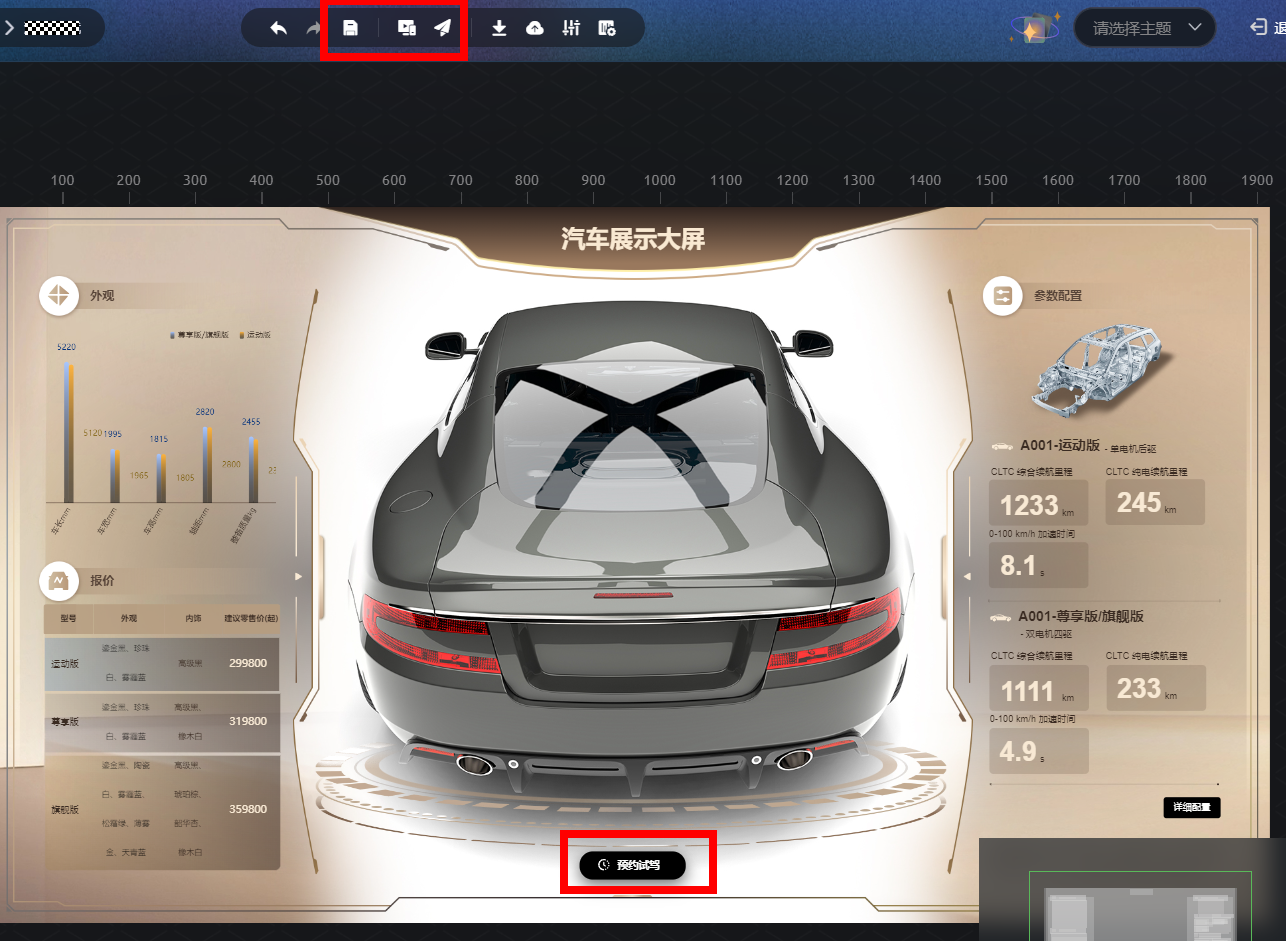Screen dimensions: 1286x941
Task: Collapse the right panel with the left-pointing arrow
Action: click(966, 577)
